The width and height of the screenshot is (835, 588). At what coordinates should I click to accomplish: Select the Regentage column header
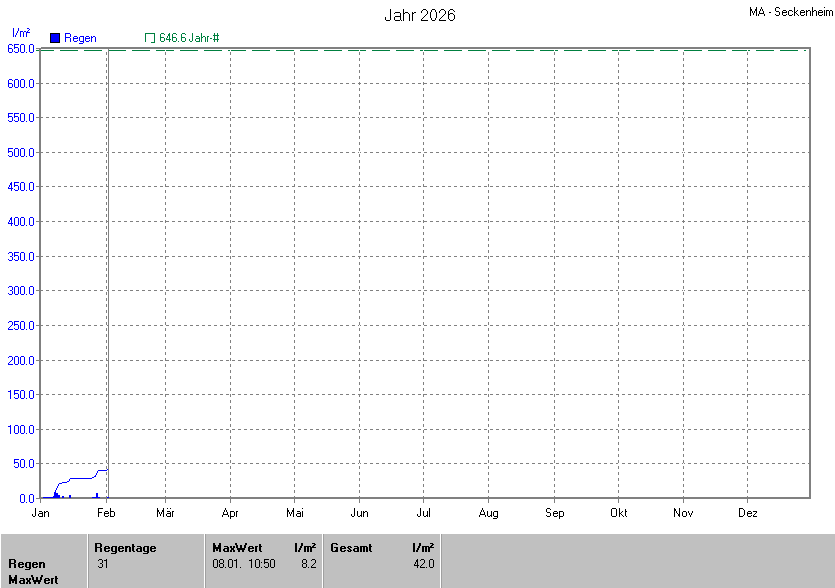(x=125, y=548)
